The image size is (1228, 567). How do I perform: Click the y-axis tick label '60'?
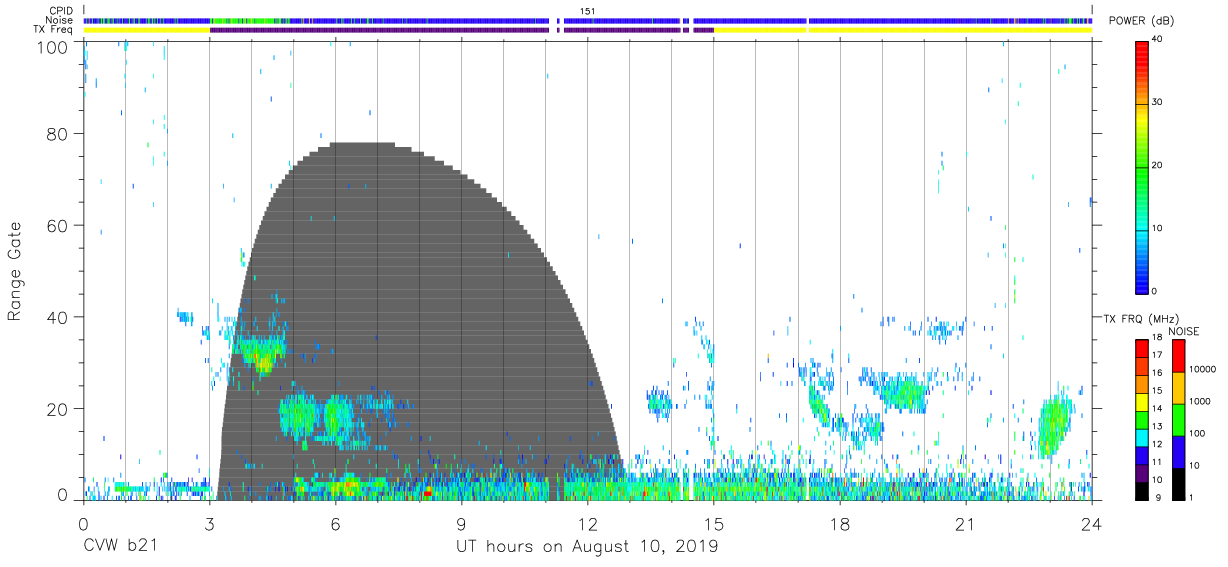pyautogui.click(x=58, y=226)
